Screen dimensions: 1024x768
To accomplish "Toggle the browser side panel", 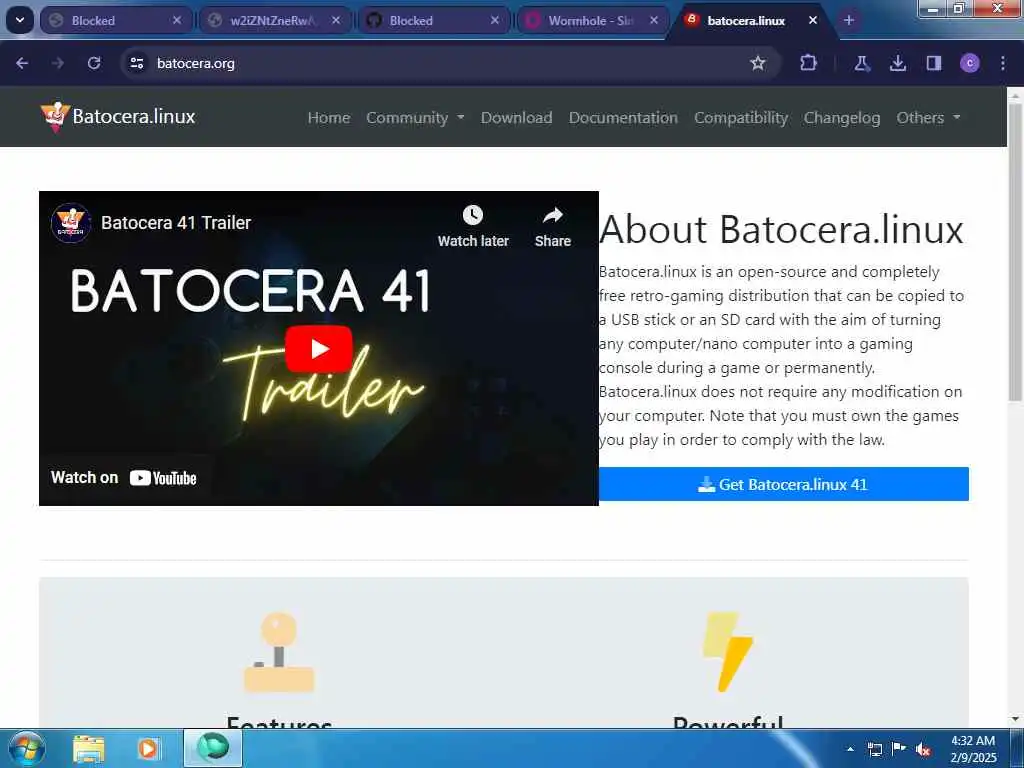I will click(934, 63).
